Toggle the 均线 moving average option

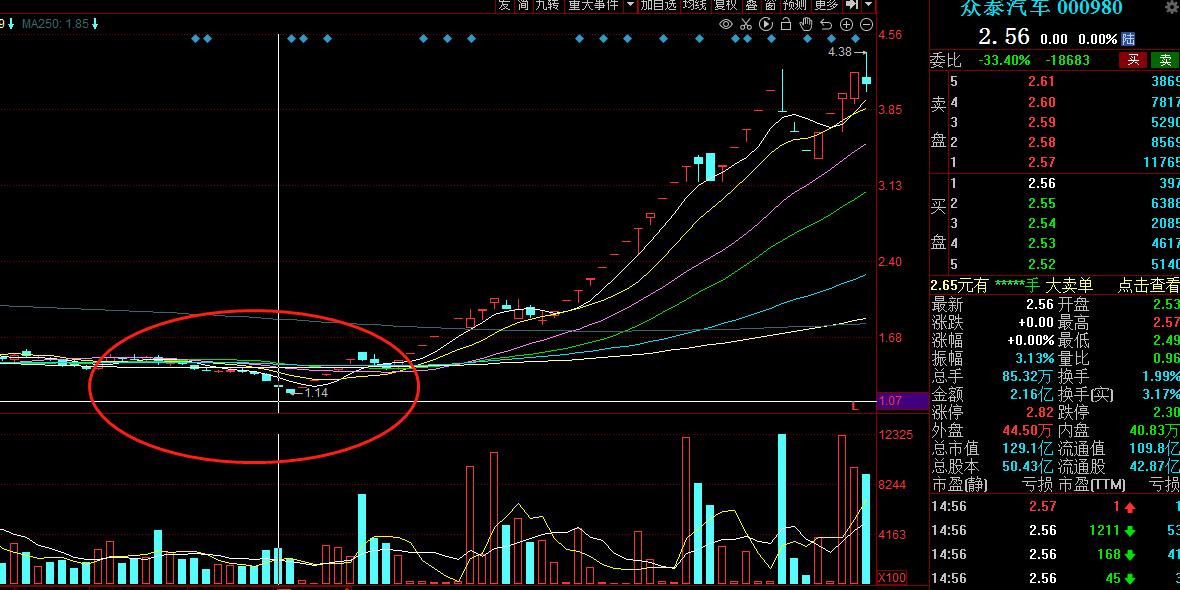pos(695,5)
